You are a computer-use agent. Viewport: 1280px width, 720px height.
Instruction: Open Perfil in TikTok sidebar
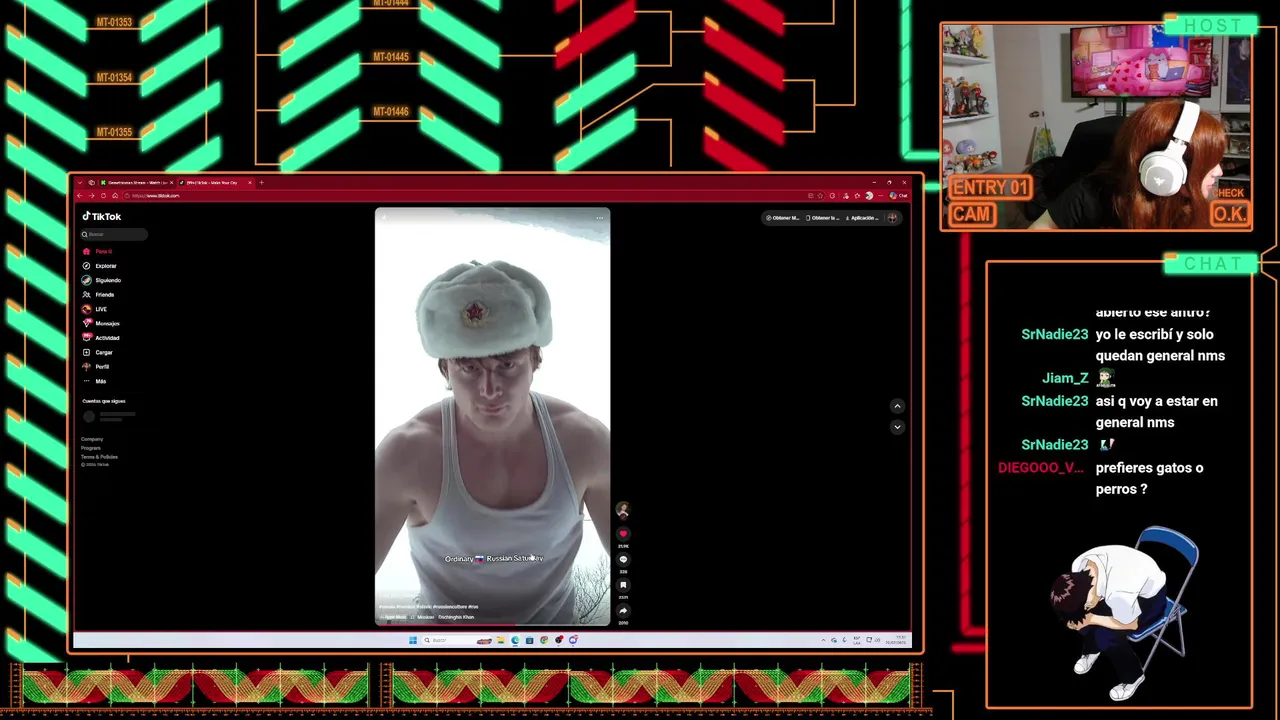pos(96,367)
